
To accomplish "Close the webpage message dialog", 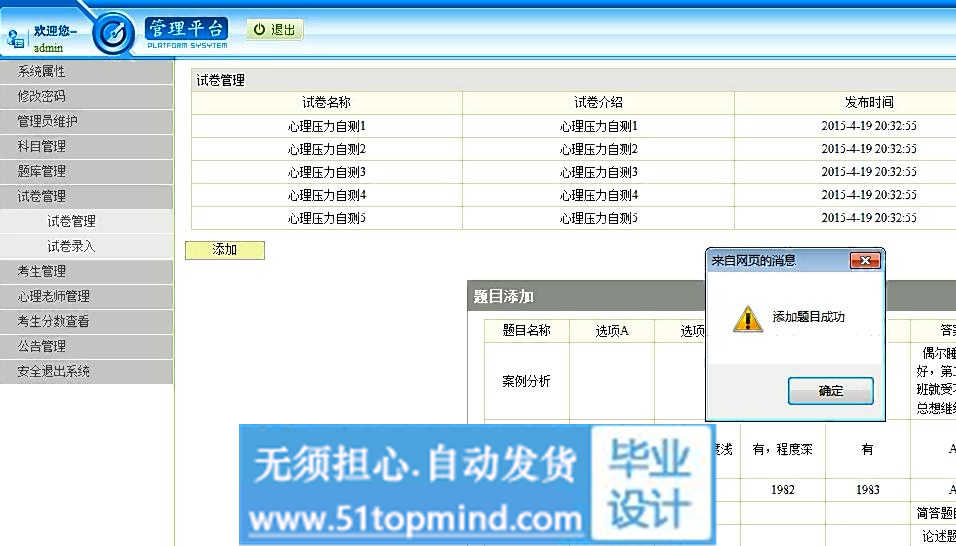I will pos(864,261).
